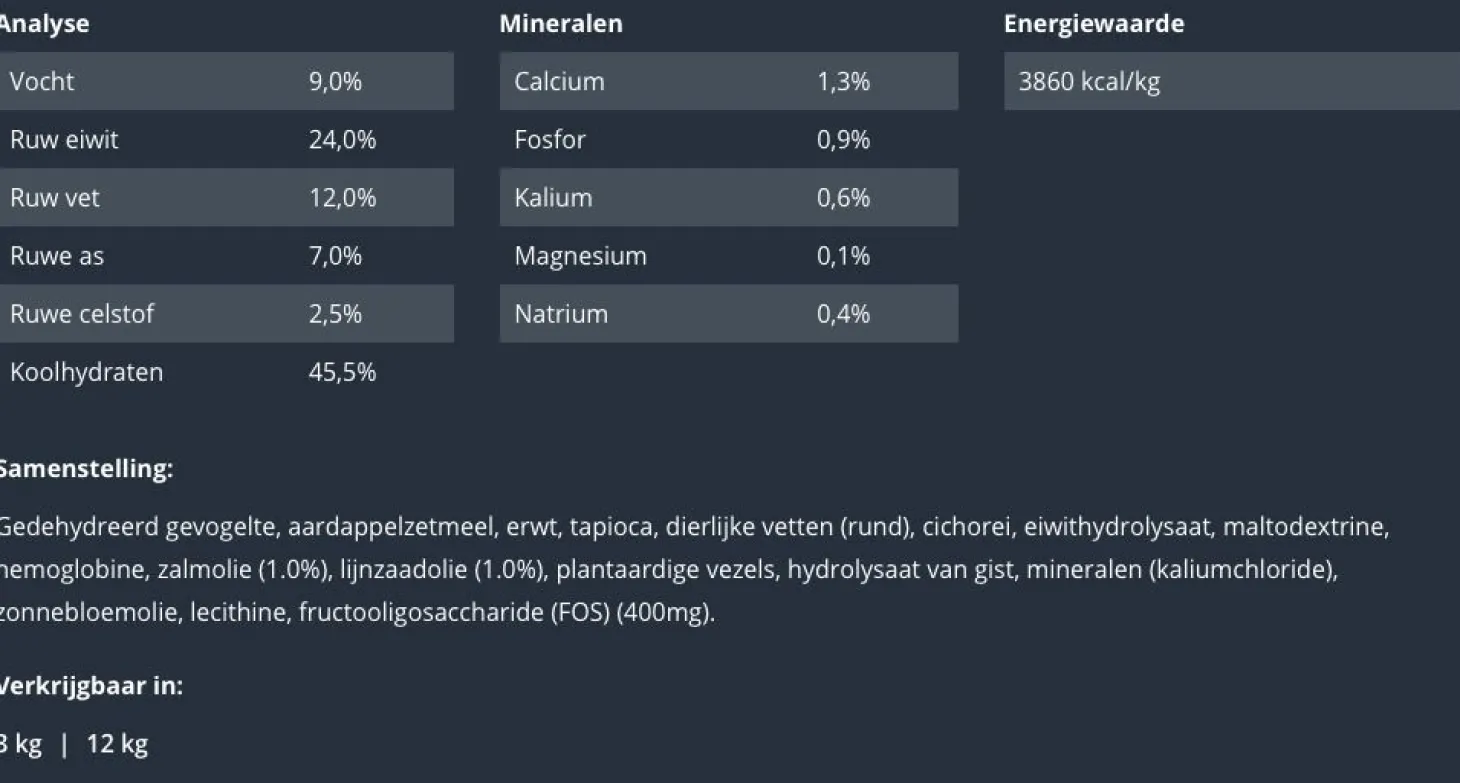Select the Magnesium 0,1% row
1460x783 pixels.
(729, 255)
